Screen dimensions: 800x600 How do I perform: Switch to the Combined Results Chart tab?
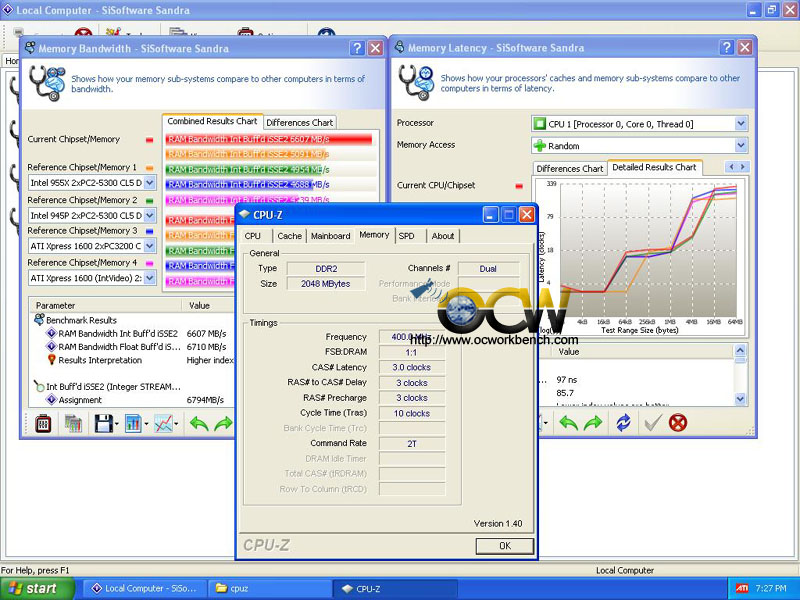click(212, 121)
